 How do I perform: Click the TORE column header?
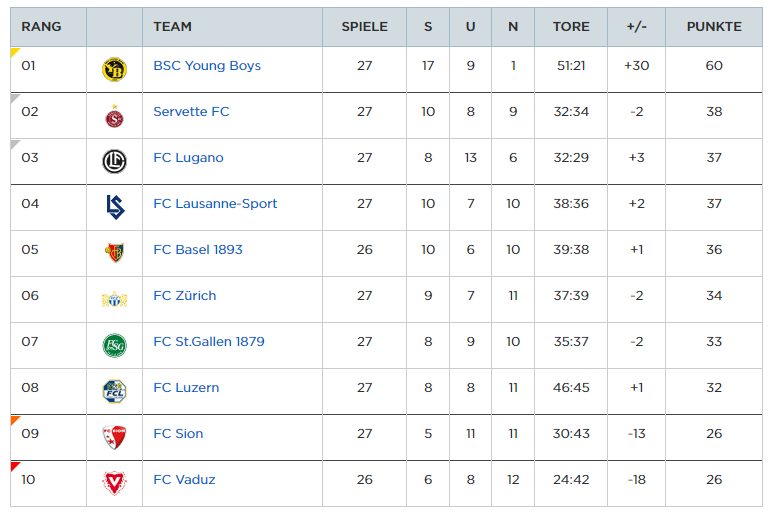[571, 27]
